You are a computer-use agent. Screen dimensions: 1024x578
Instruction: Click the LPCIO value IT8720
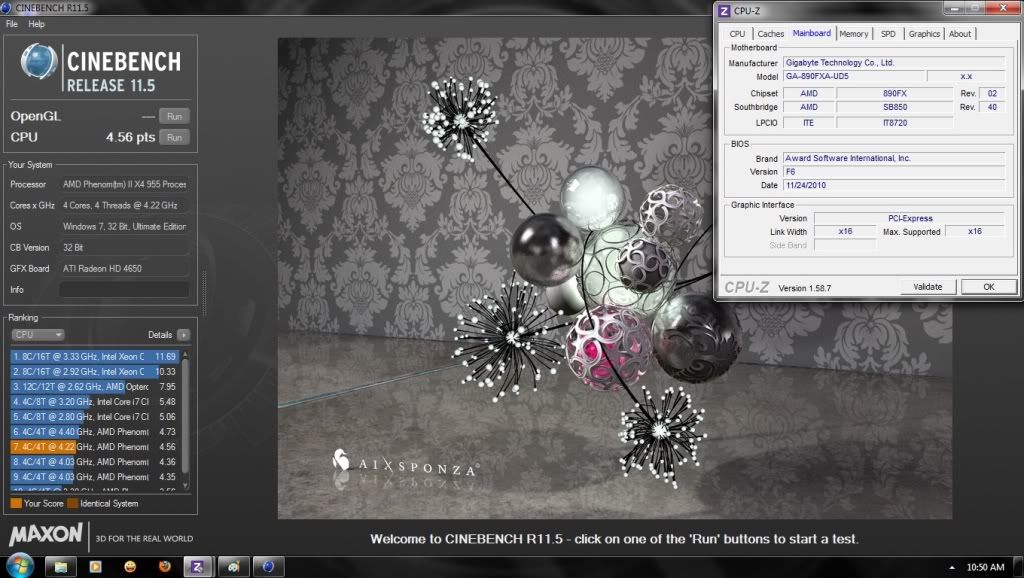(x=895, y=123)
